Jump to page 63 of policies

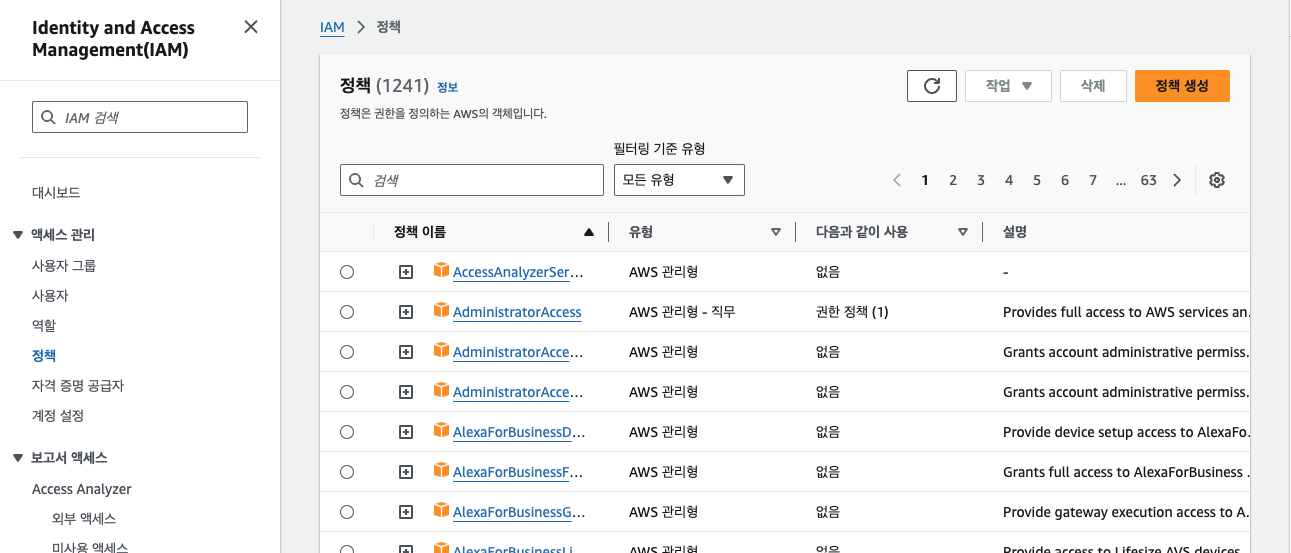click(1148, 180)
